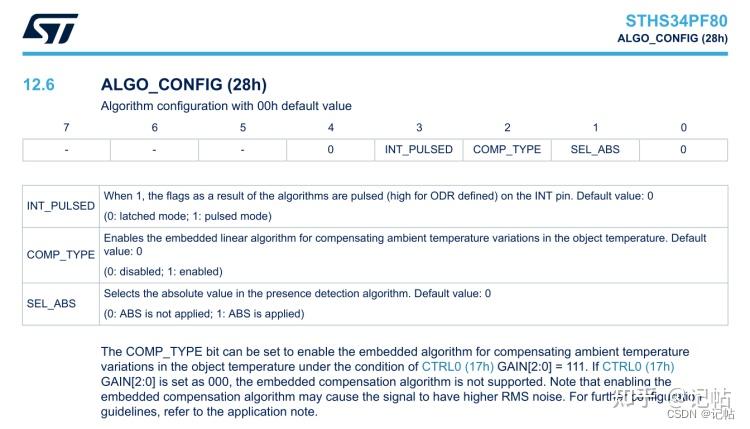Click bit number 3 above the register table
750x429 pixels.
419,127
